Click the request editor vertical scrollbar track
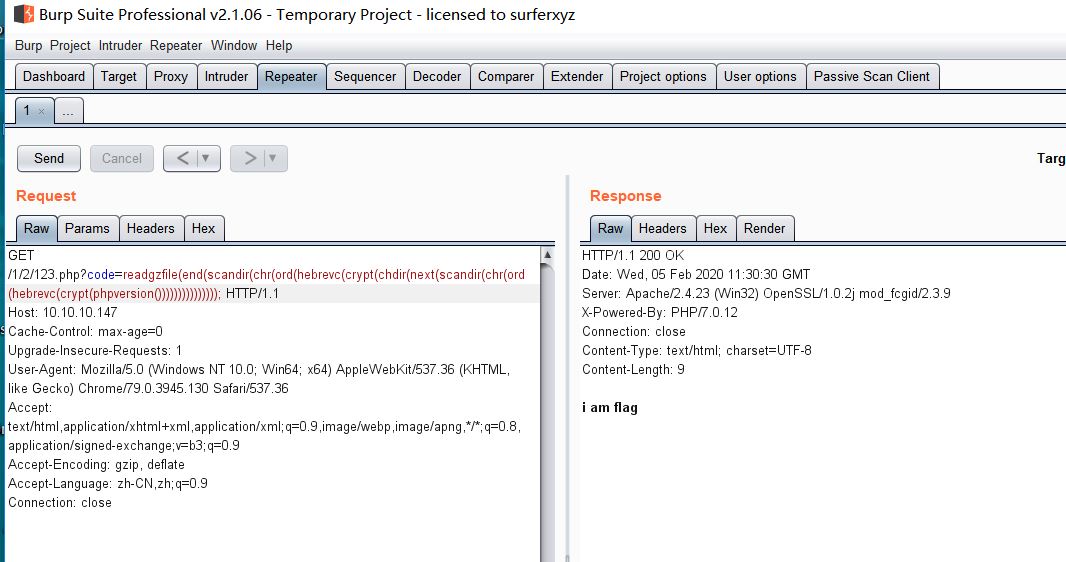Screen dimensions: 1066x562 click(x=547, y=411)
